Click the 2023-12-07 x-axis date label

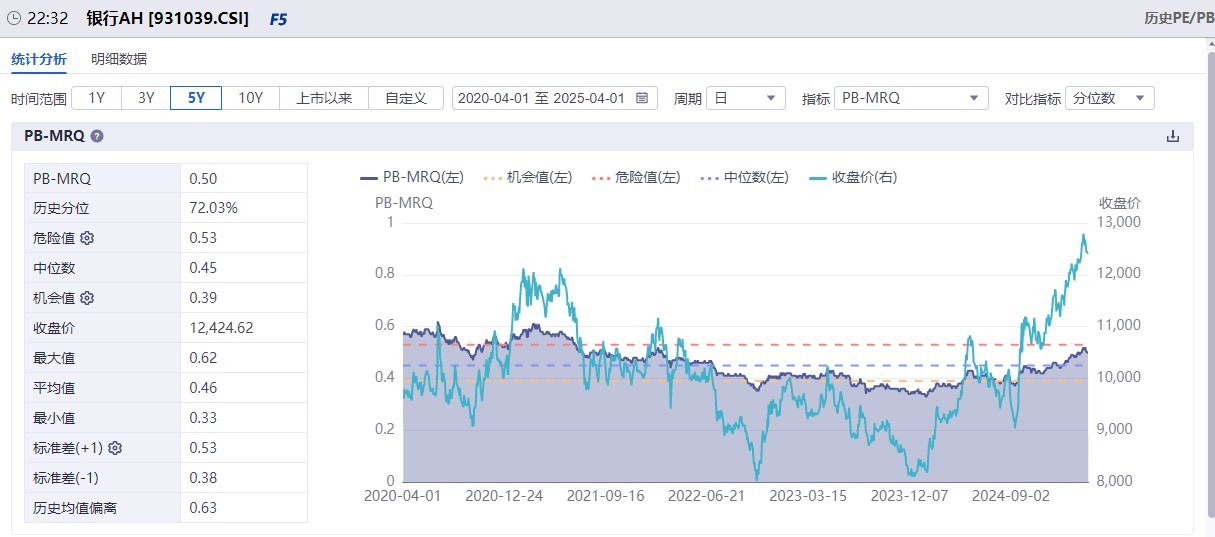tap(908, 495)
